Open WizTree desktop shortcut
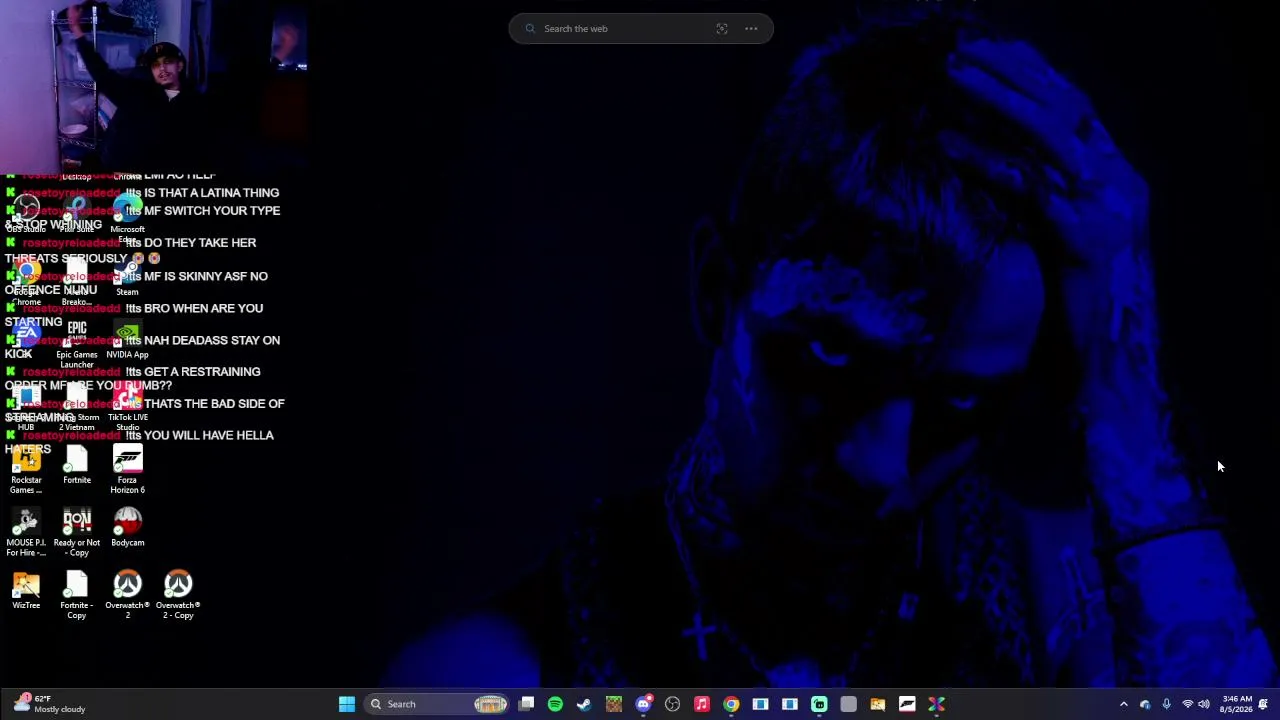The image size is (1280, 720). tap(26, 591)
